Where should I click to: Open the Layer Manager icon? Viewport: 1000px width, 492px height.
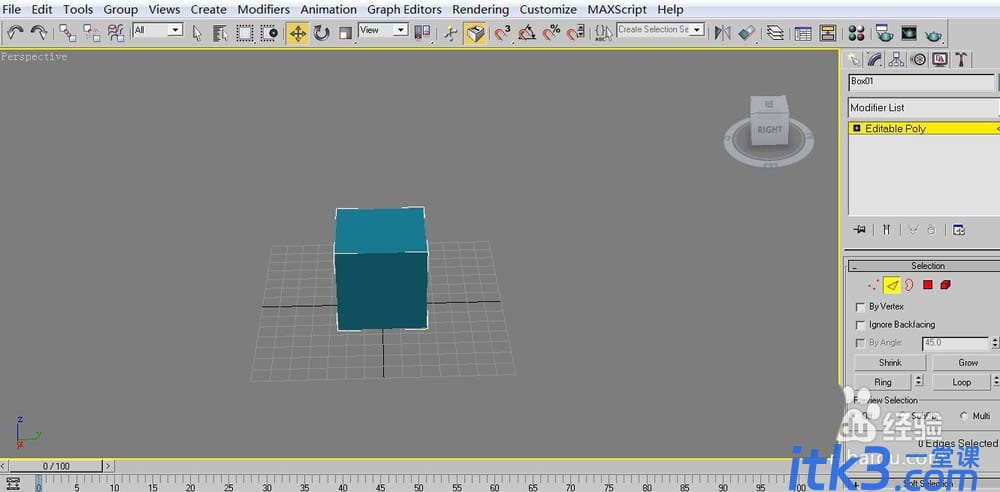pyautogui.click(x=775, y=33)
